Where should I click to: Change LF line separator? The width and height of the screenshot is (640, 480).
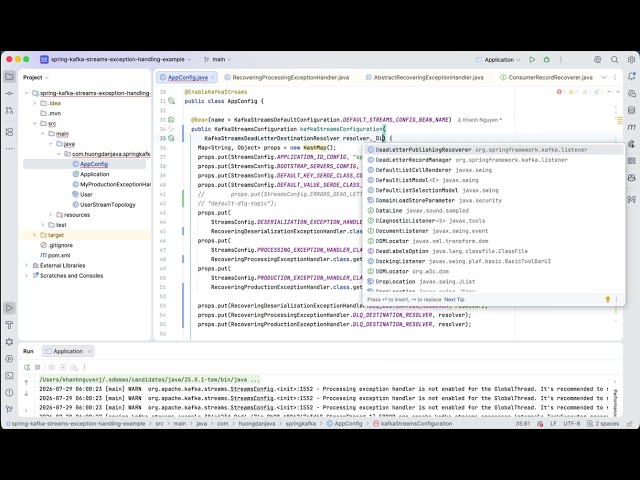tap(553, 424)
